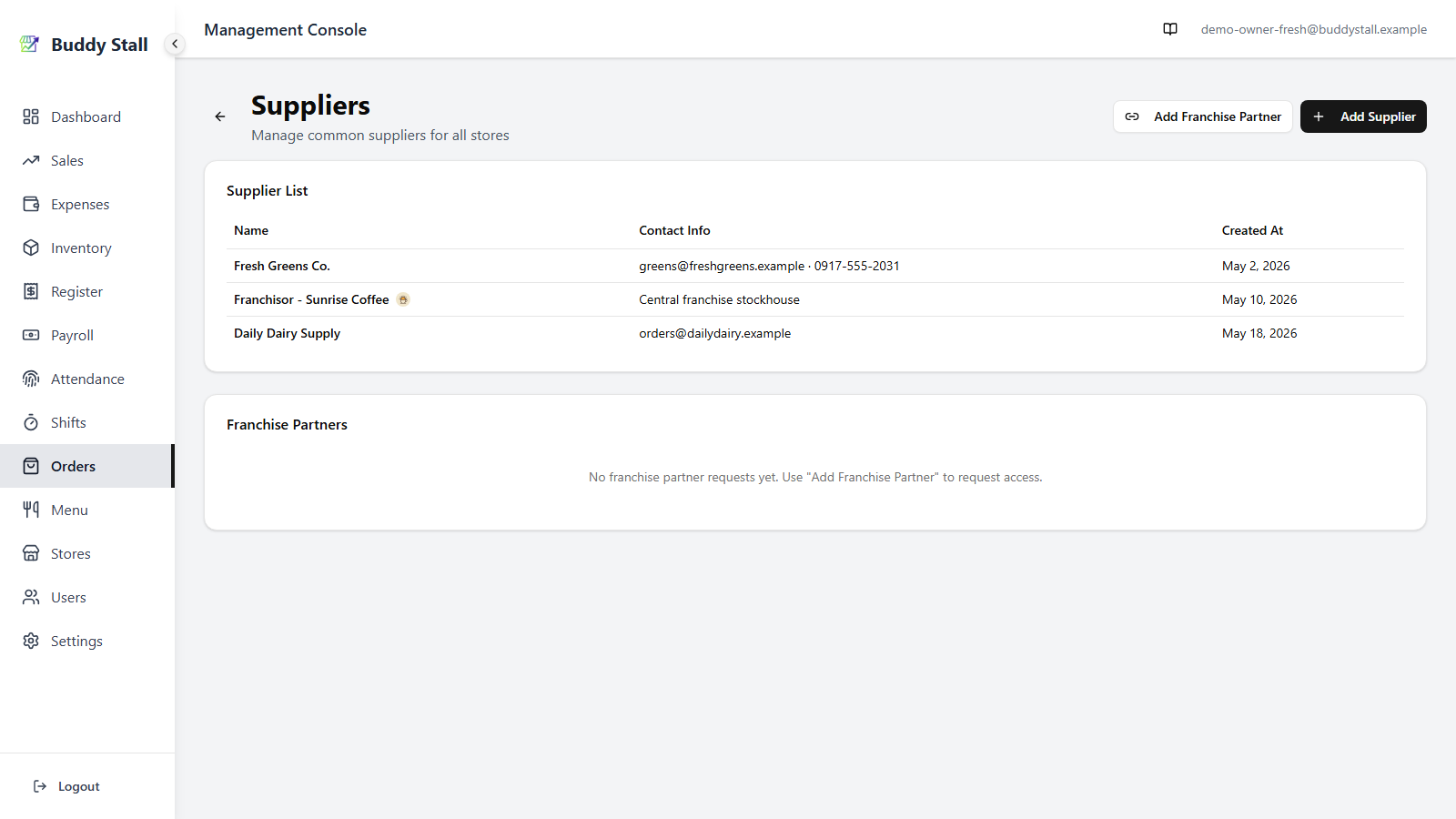
Task: Open the Expenses section
Action: 87,204
